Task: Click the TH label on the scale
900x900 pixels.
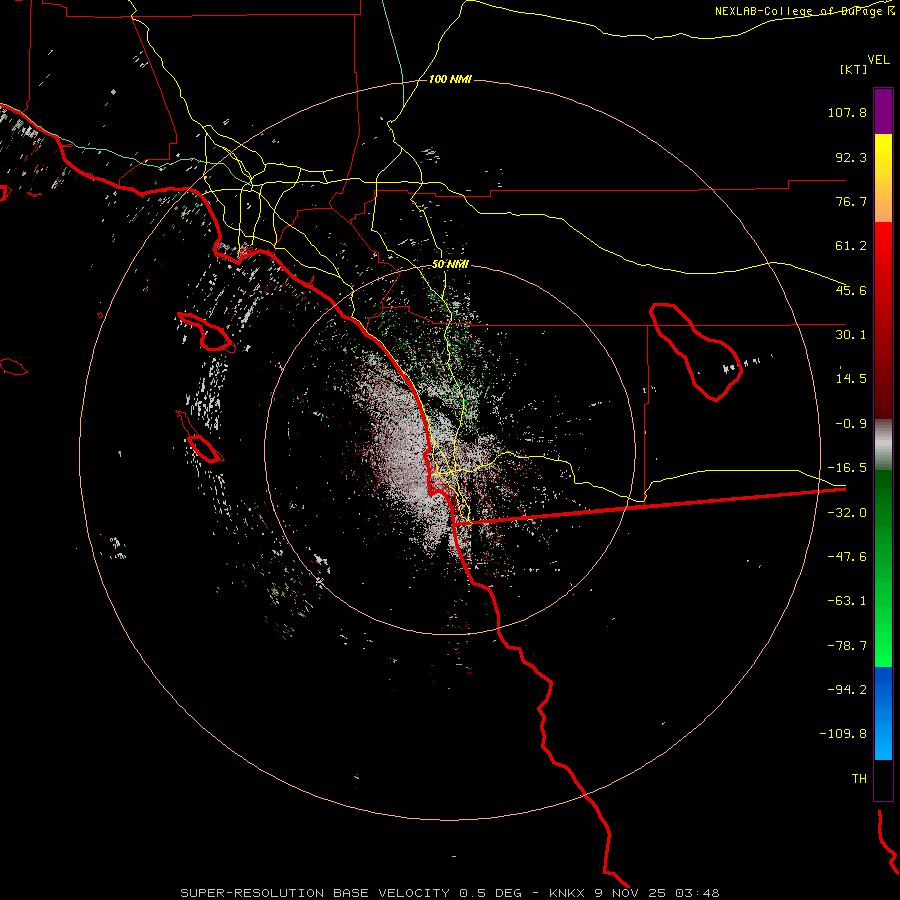Action: [859, 779]
